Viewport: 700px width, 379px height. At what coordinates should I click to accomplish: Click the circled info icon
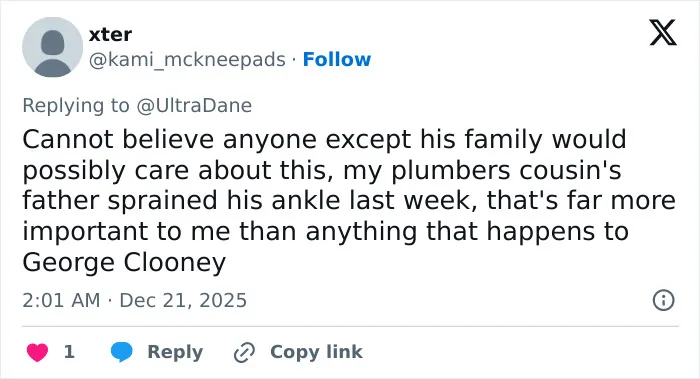click(x=663, y=300)
